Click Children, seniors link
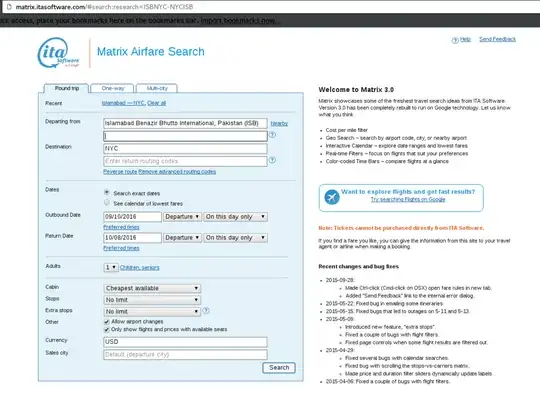This screenshot has height=393, width=540. pyautogui.click(x=139, y=268)
